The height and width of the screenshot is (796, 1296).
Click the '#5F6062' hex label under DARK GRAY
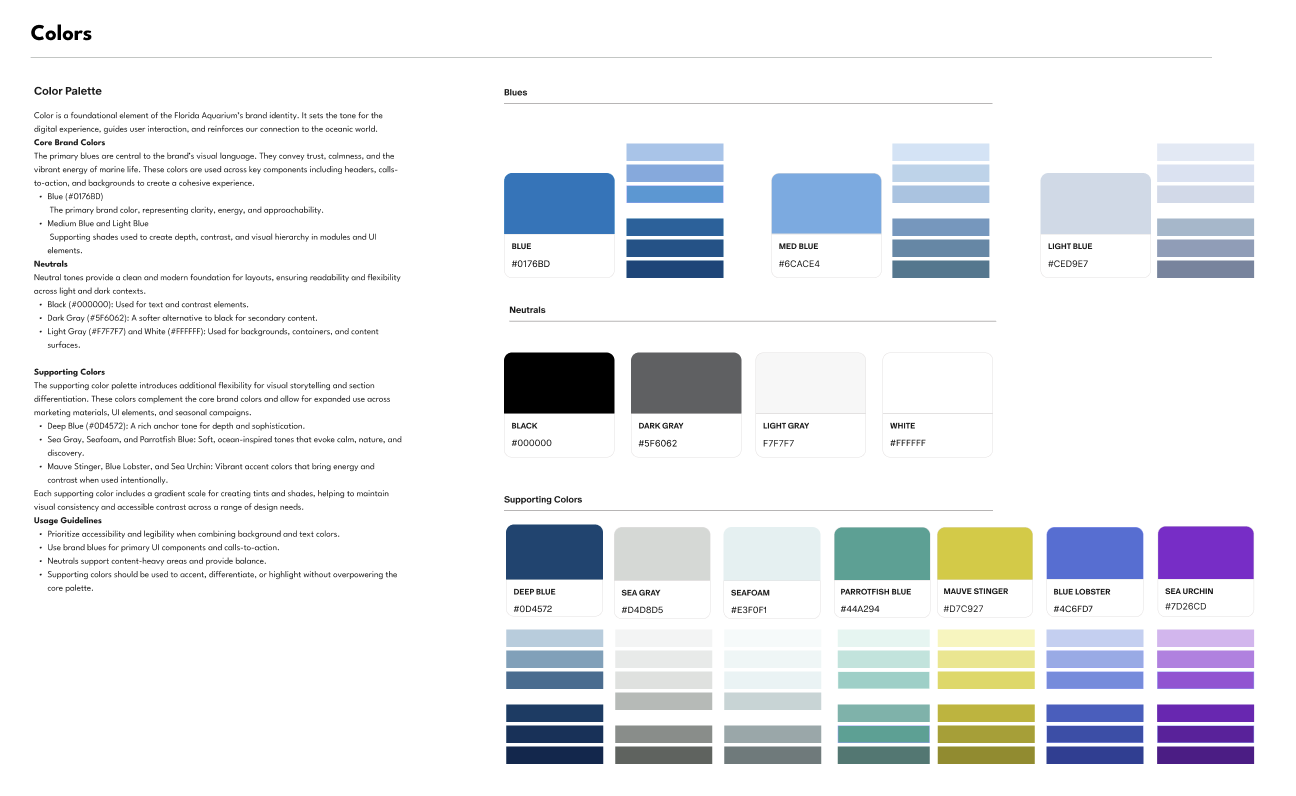pos(658,443)
